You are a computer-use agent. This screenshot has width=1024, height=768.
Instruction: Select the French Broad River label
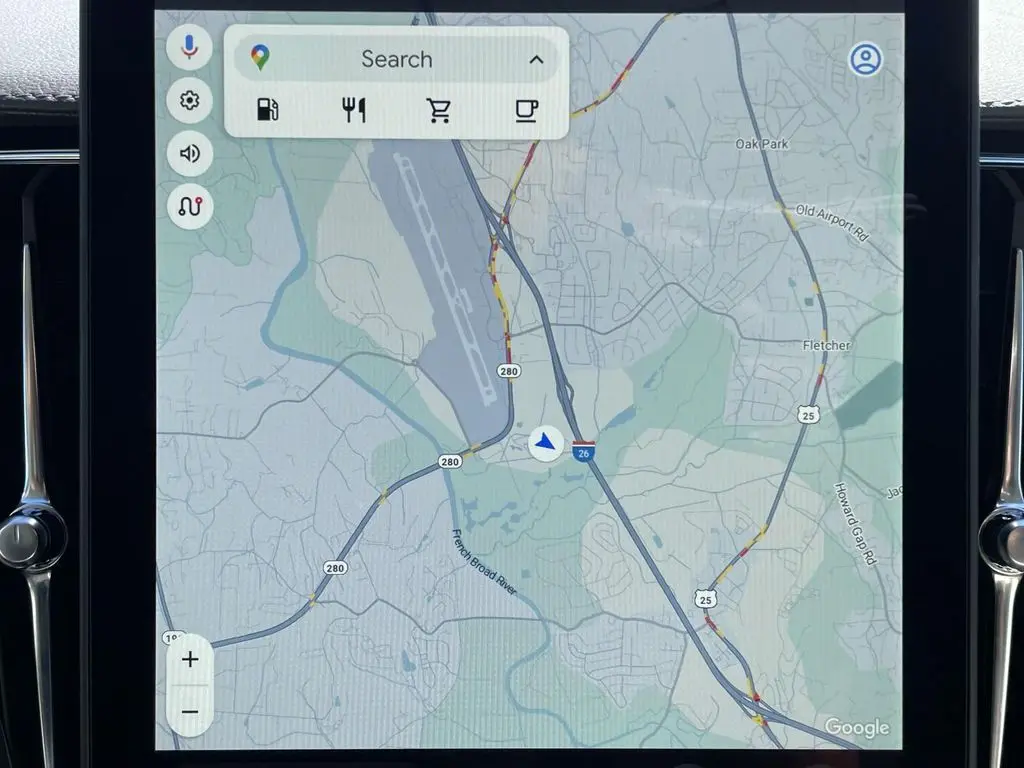tap(484, 563)
